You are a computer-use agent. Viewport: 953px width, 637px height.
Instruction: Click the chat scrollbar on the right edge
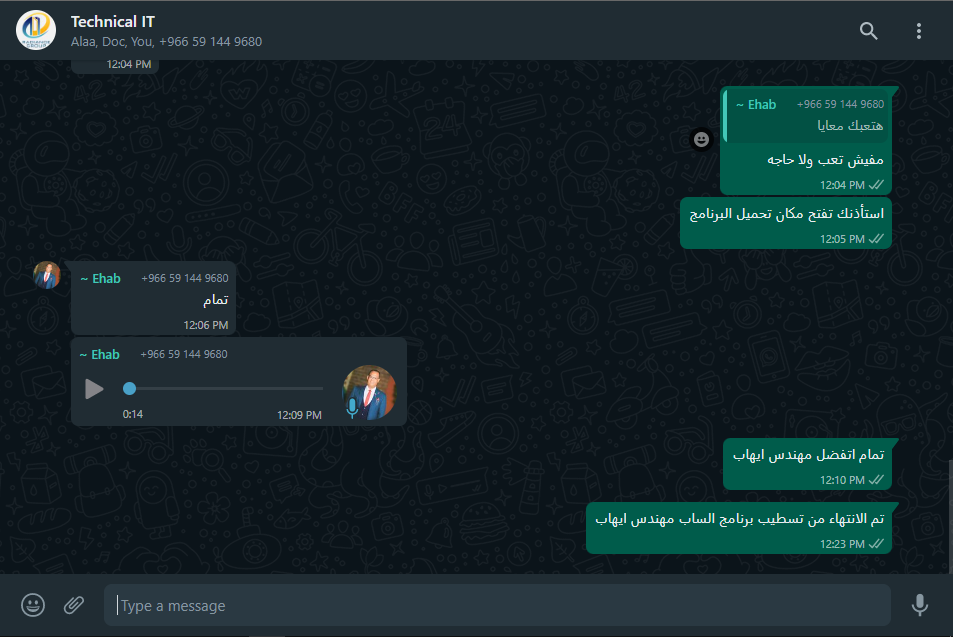pyautogui.click(x=950, y=517)
